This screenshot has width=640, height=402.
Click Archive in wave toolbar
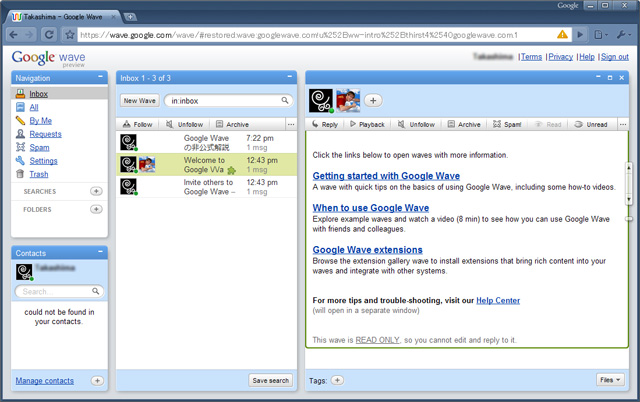pos(464,124)
